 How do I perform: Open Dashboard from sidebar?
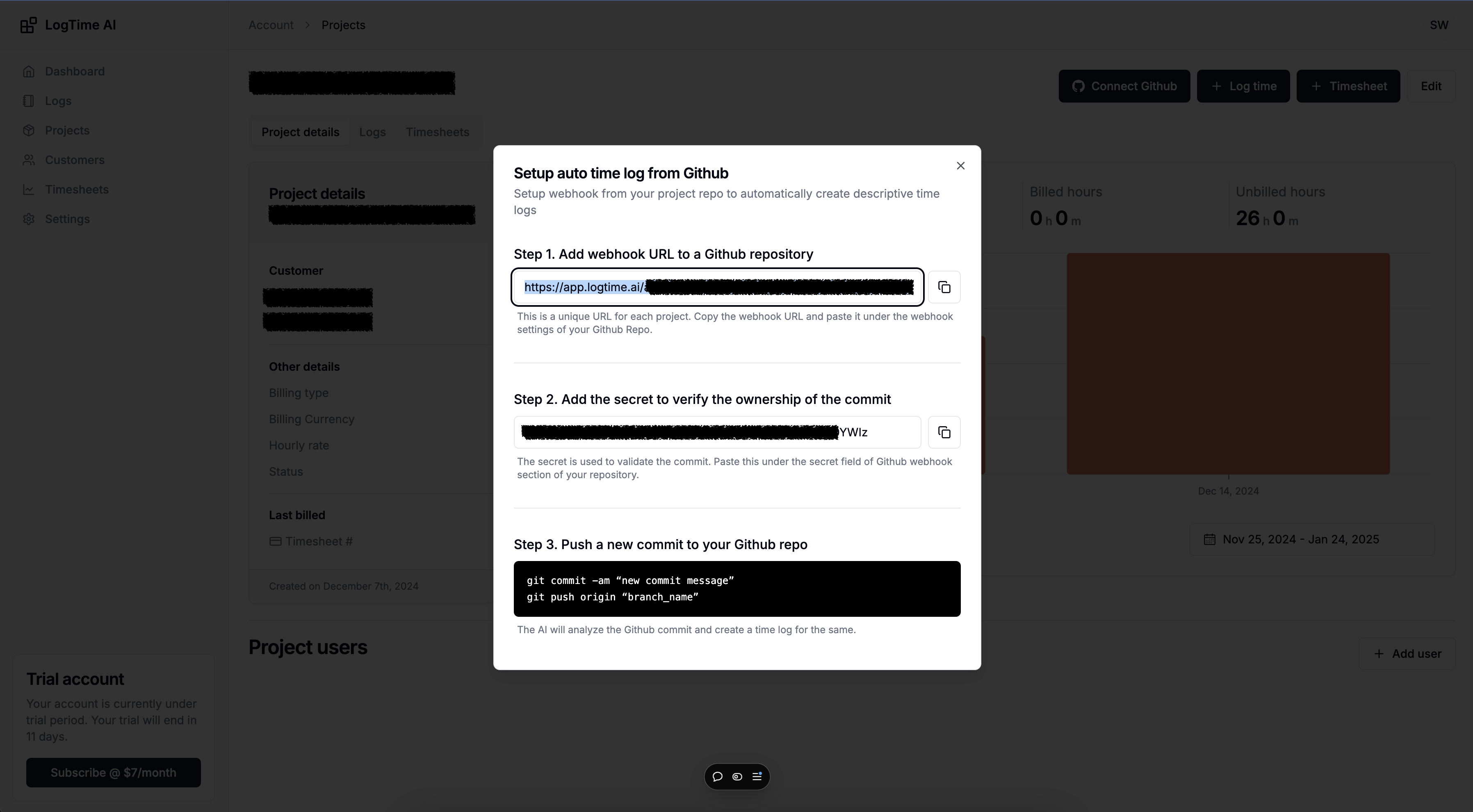coord(74,71)
